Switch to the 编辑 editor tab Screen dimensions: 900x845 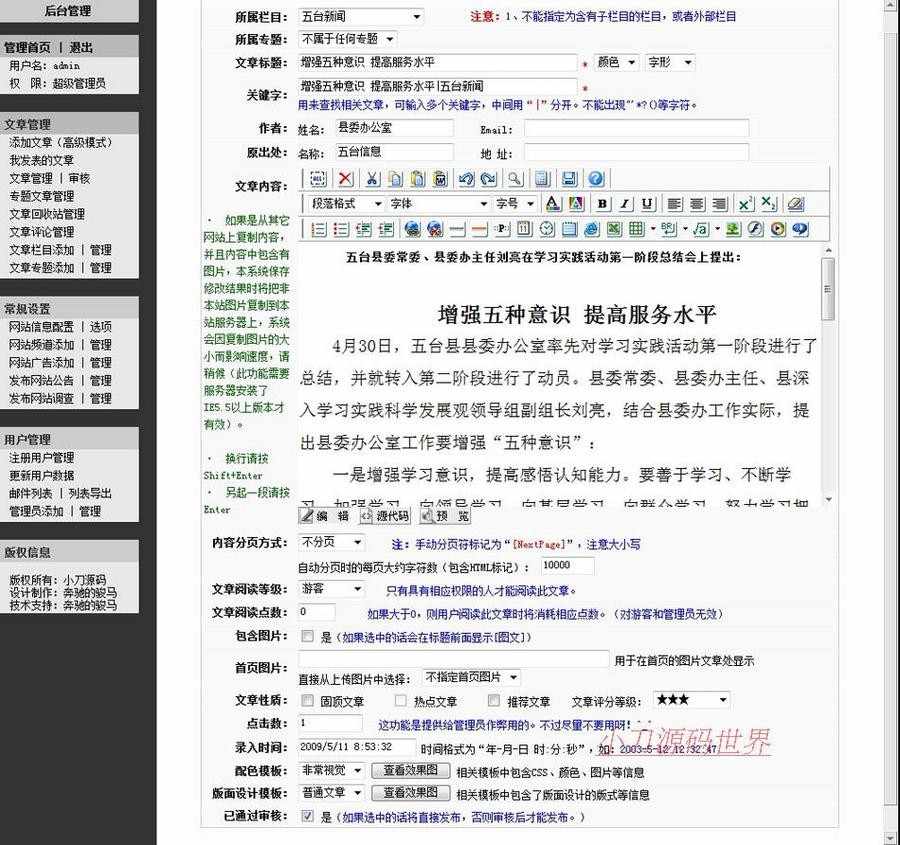coord(326,515)
